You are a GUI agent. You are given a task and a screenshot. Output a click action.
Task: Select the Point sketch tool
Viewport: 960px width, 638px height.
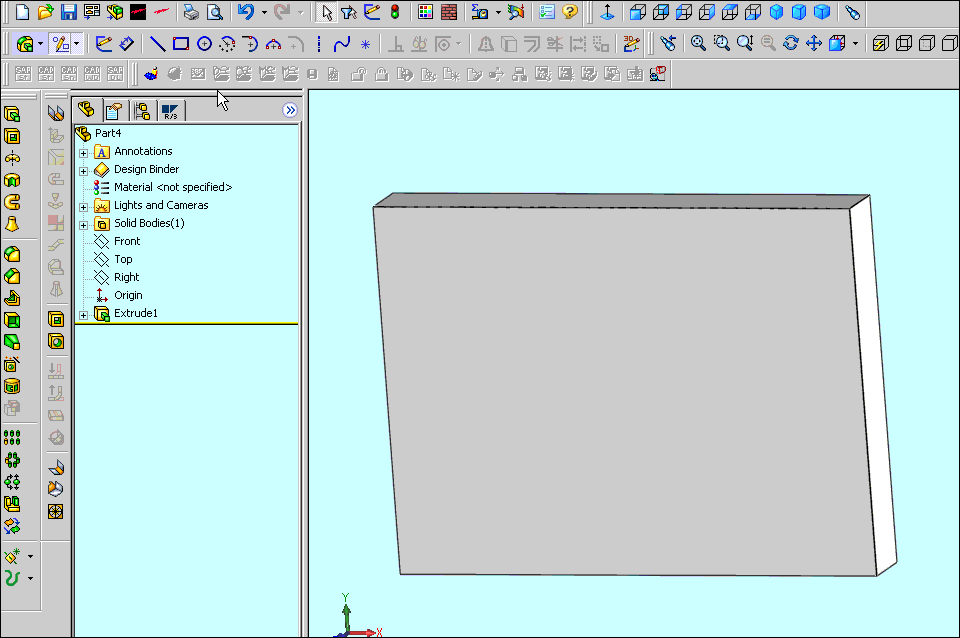(x=366, y=44)
